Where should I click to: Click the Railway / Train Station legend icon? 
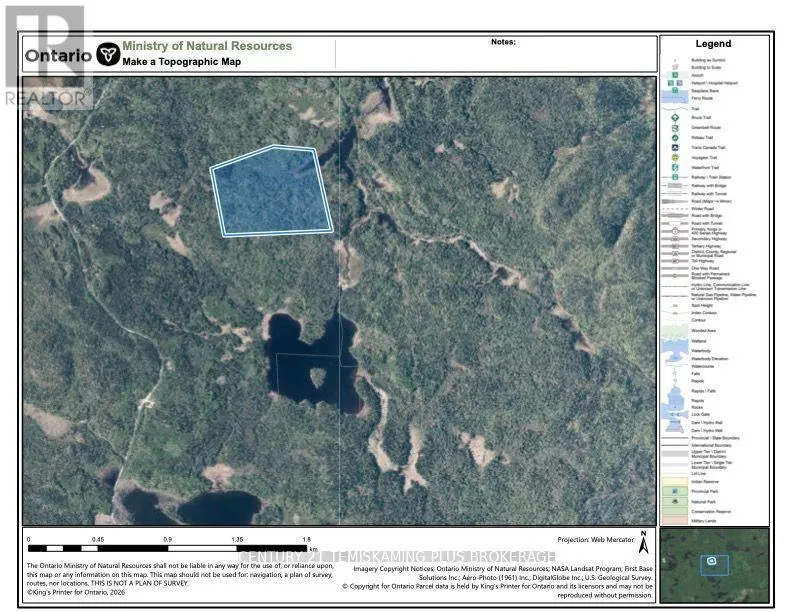pos(675,177)
